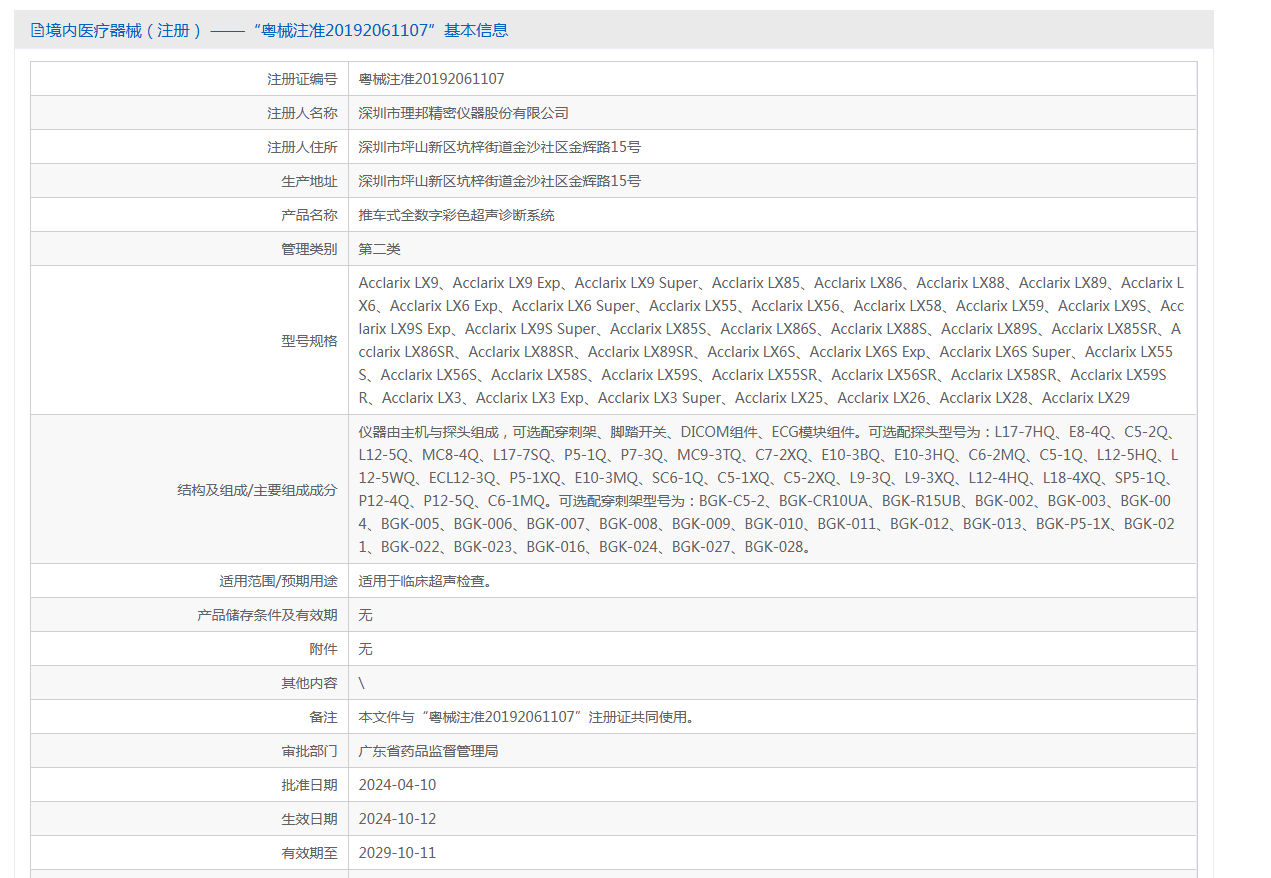Select the 无 value in 产品储存条件及有效期 row
Viewport: 1271px width, 878px height.
[366, 615]
